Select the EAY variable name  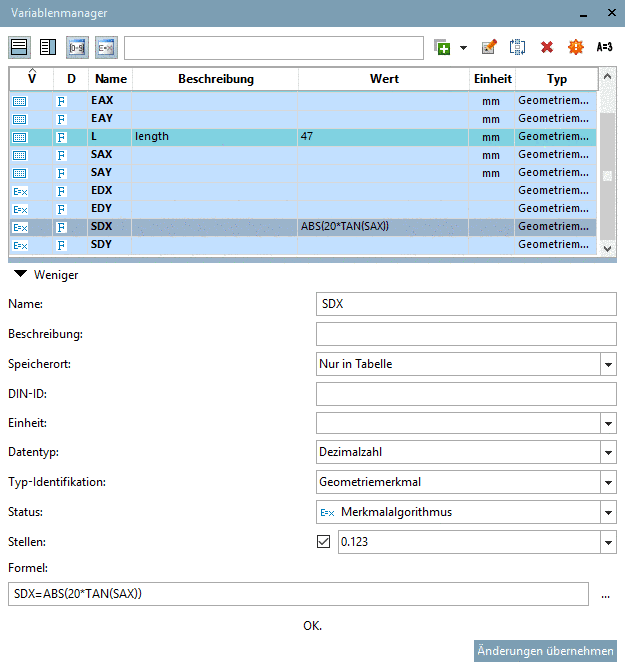[102, 118]
